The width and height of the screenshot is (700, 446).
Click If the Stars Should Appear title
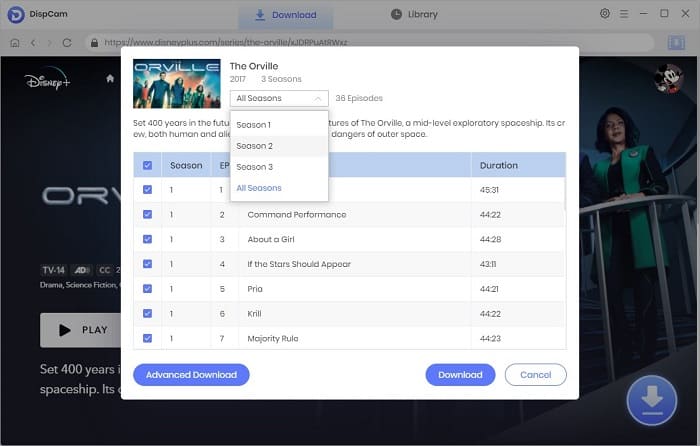pos(299,264)
